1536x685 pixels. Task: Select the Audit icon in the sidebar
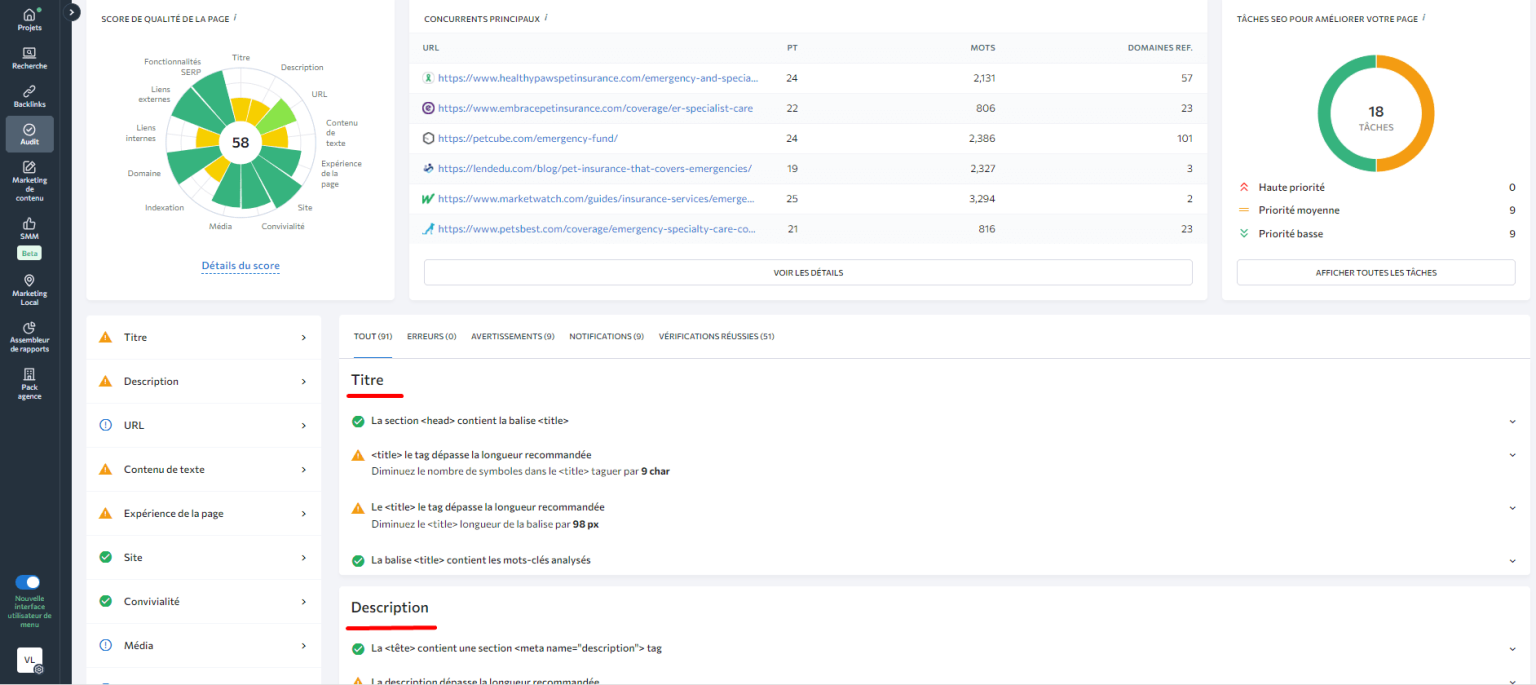[29, 133]
